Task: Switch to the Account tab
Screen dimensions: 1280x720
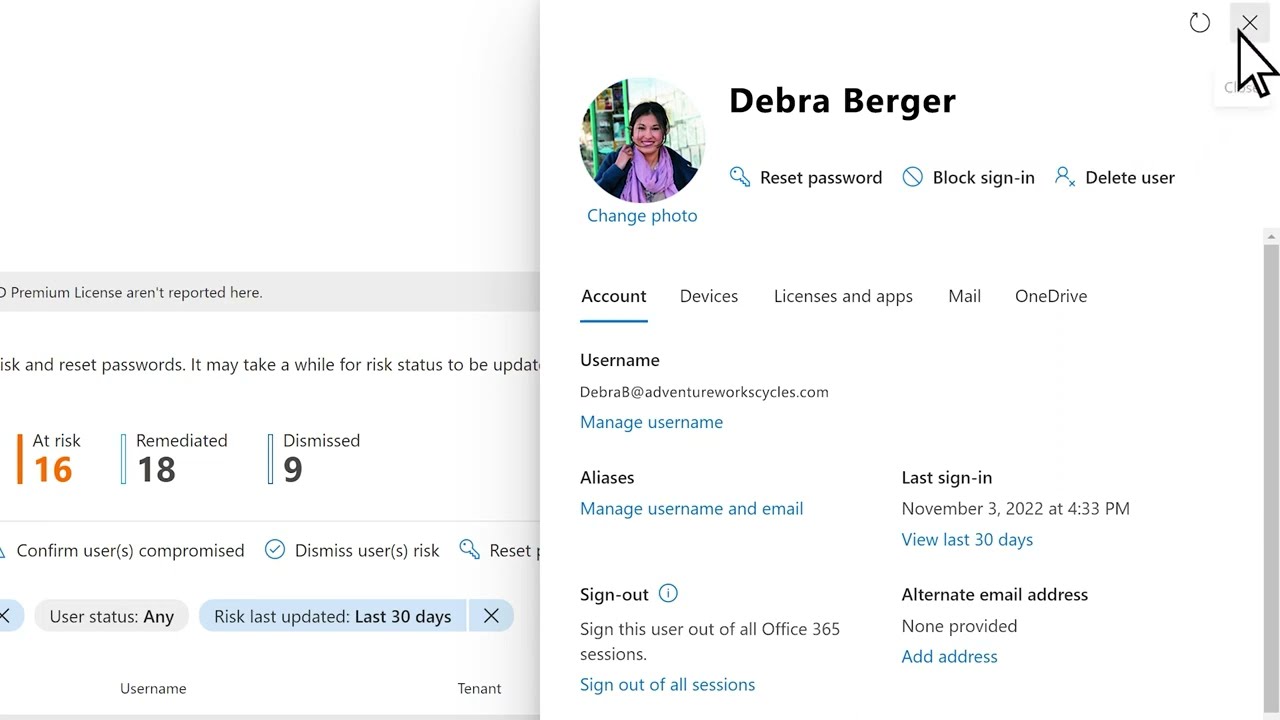Action: tap(614, 296)
